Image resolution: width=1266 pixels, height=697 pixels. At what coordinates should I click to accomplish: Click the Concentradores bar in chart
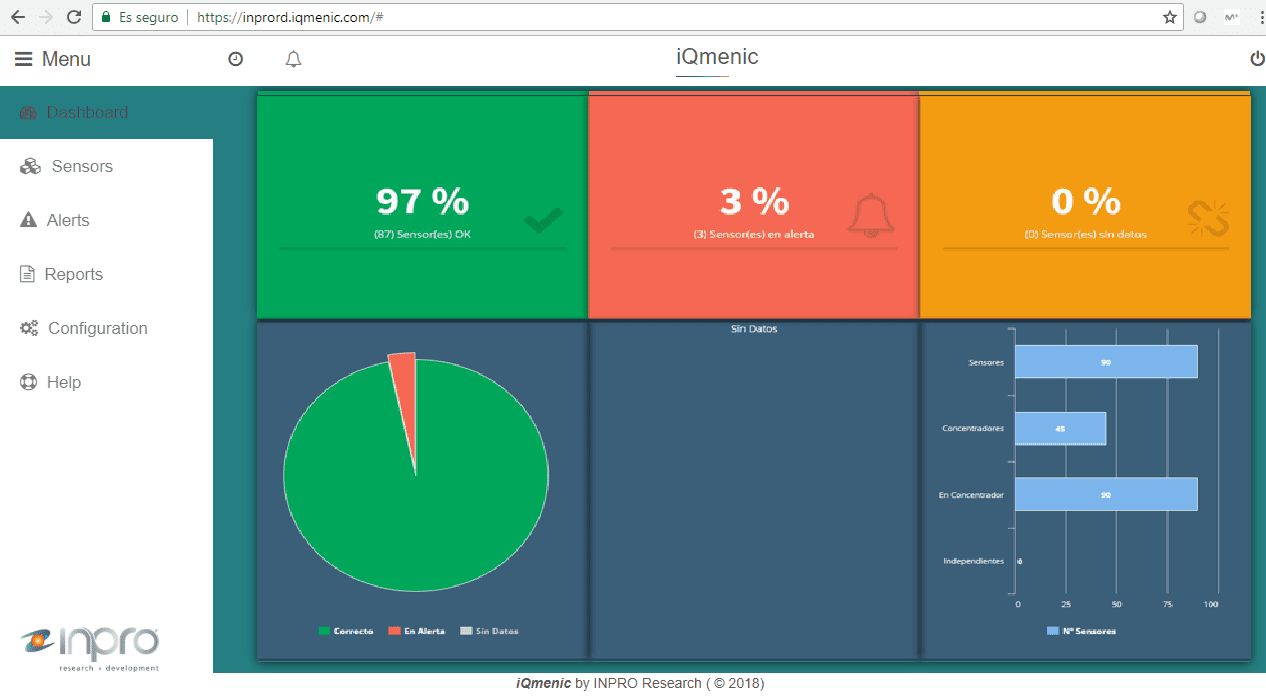(x=1060, y=428)
